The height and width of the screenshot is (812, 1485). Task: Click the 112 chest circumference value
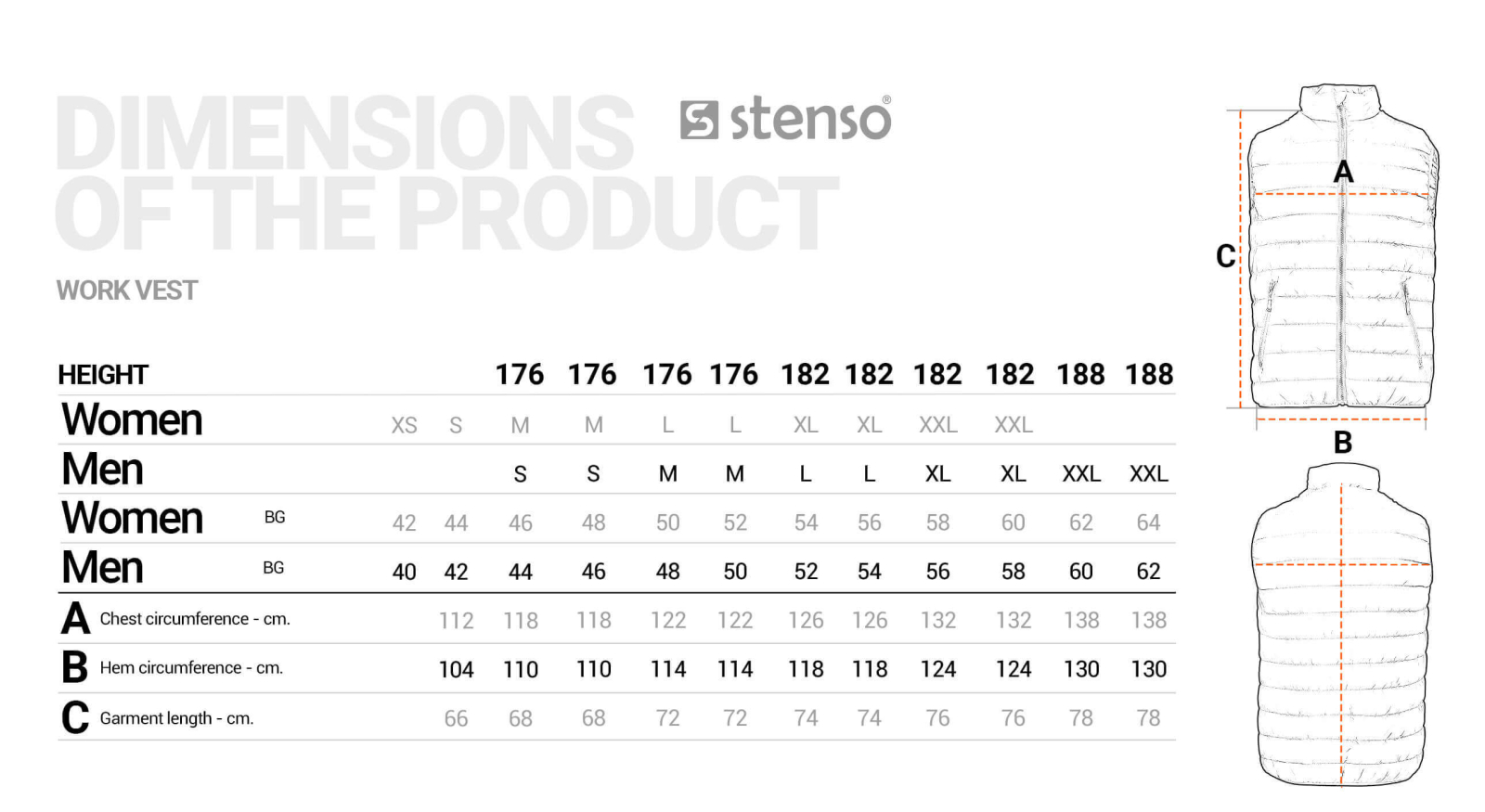(x=456, y=620)
